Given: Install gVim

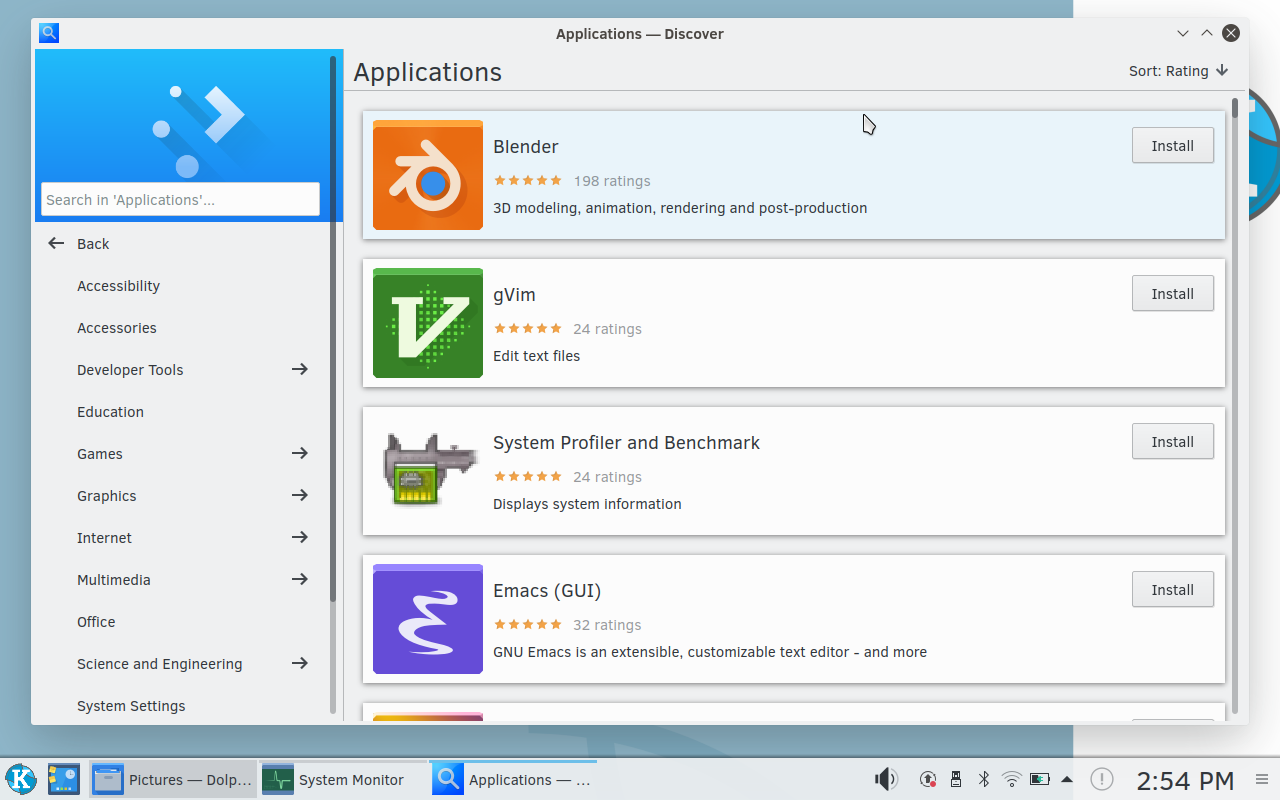Looking at the screenshot, I should [x=1172, y=294].
